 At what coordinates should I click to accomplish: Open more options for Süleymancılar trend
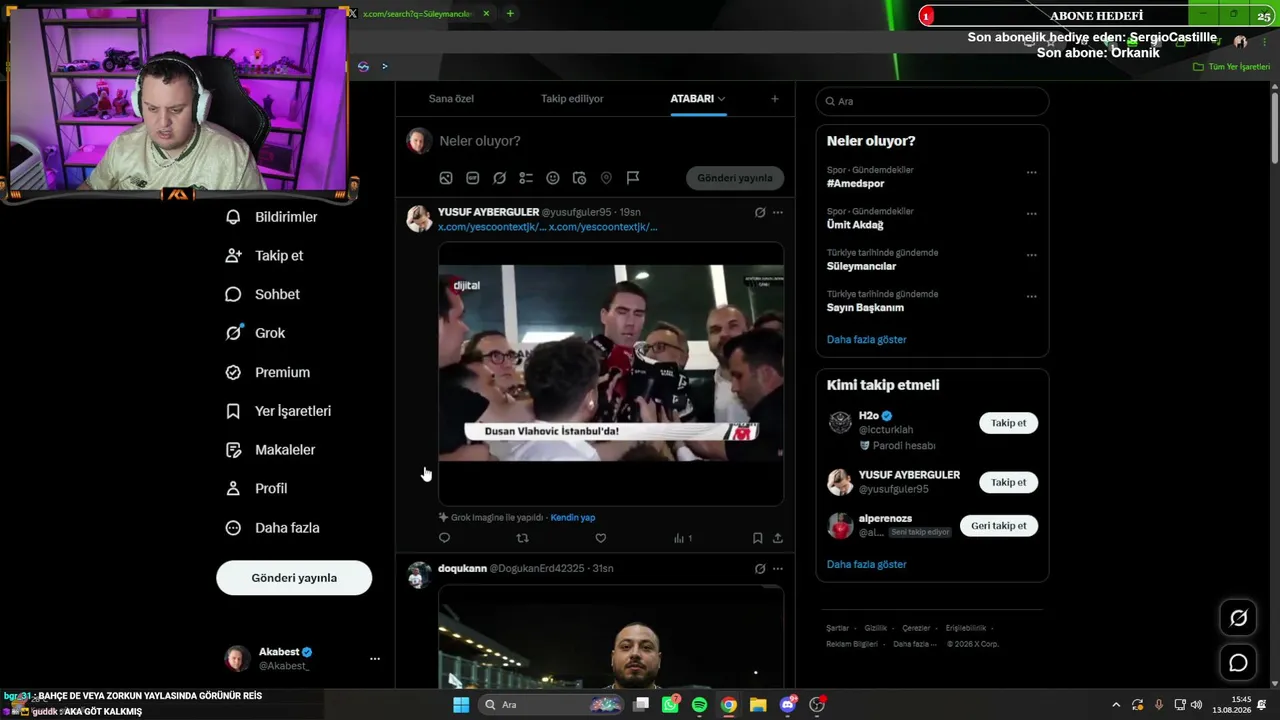[x=1031, y=255]
